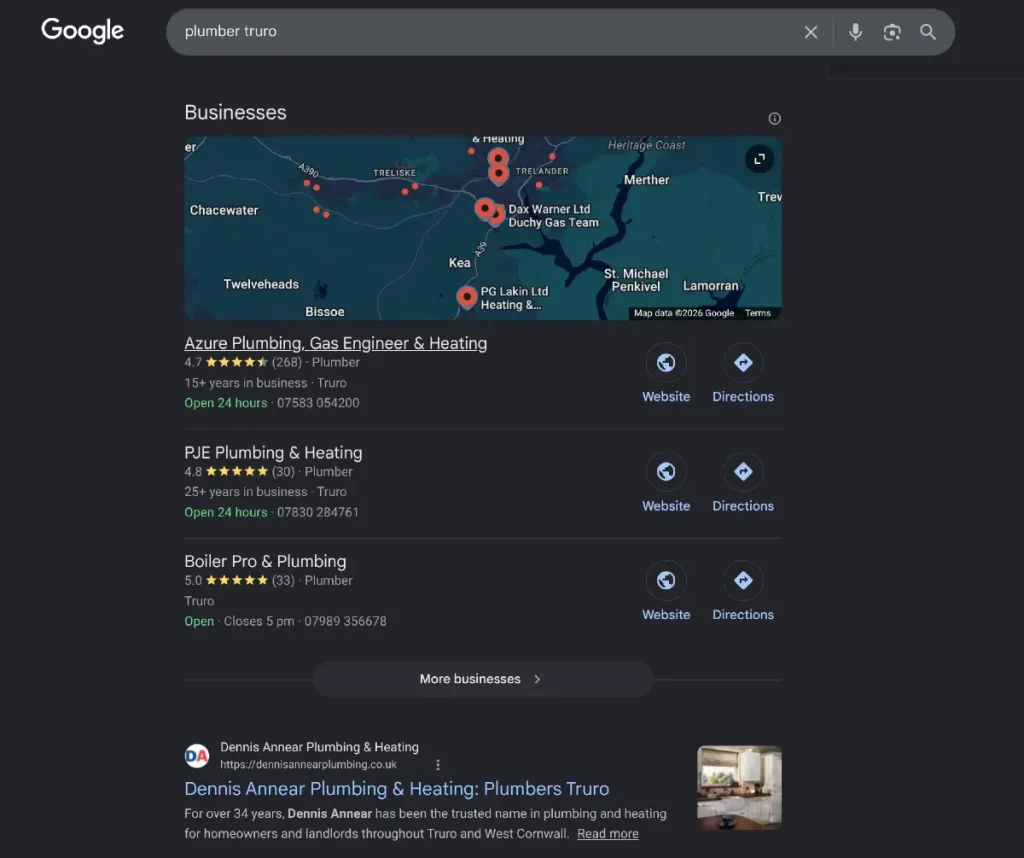Expand More businesses list
1024x858 pixels.
coord(483,679)
